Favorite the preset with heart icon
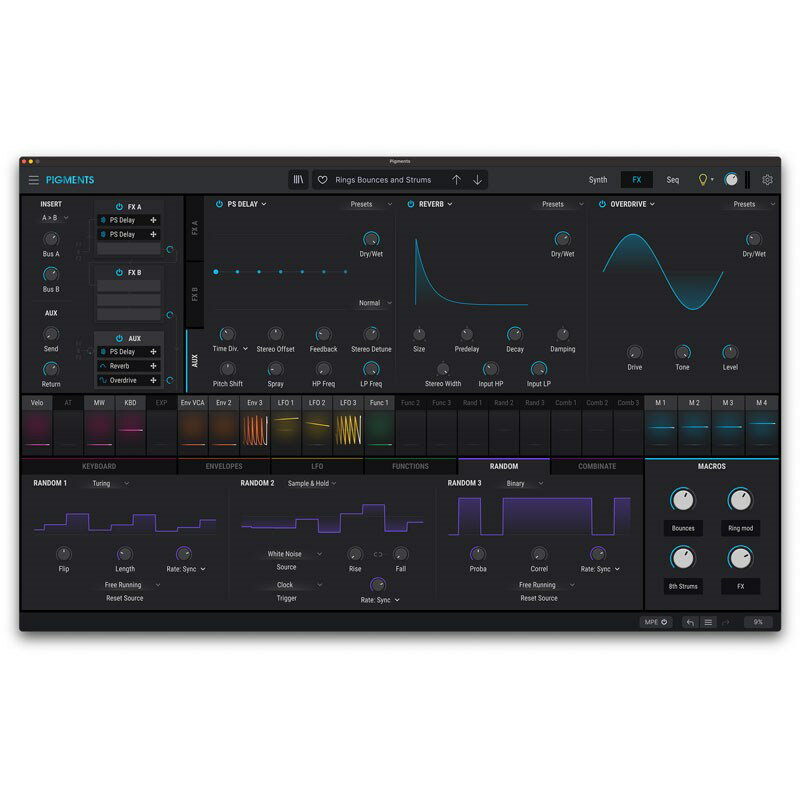Screen dimensions: 800x800 click(322, 180)
